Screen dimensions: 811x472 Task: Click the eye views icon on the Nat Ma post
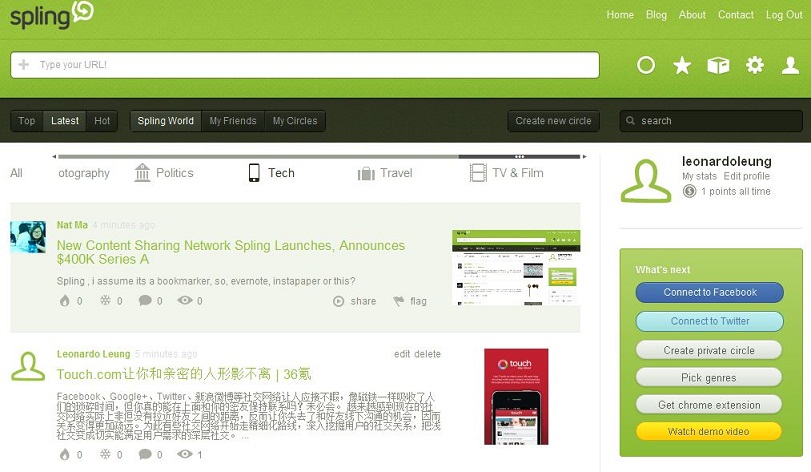coord(185,300)
